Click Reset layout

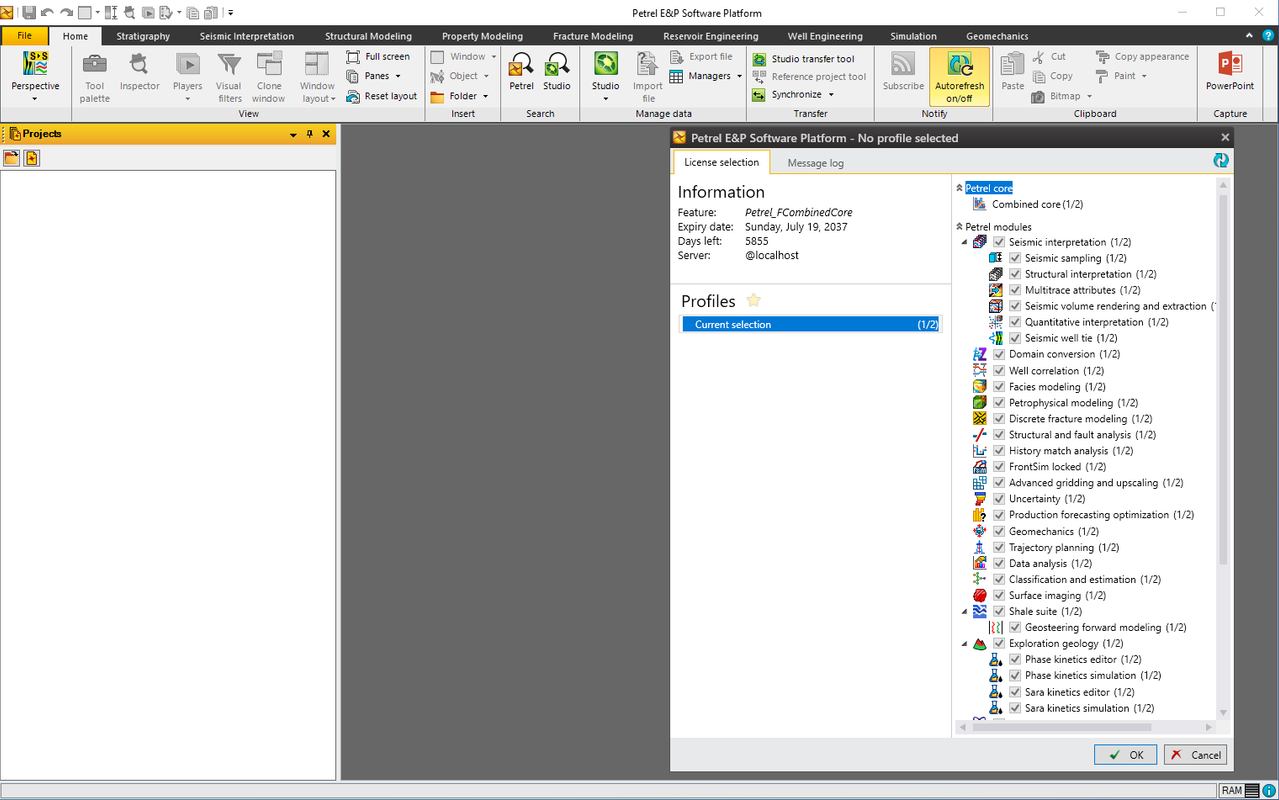tap(381, 96)
